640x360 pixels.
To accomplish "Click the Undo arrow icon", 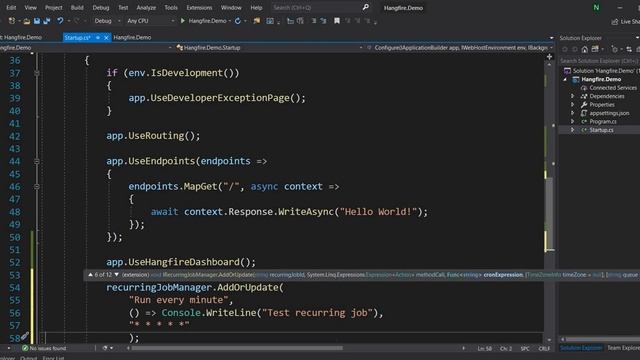I will pyautogui.click(x=60, y=21).
